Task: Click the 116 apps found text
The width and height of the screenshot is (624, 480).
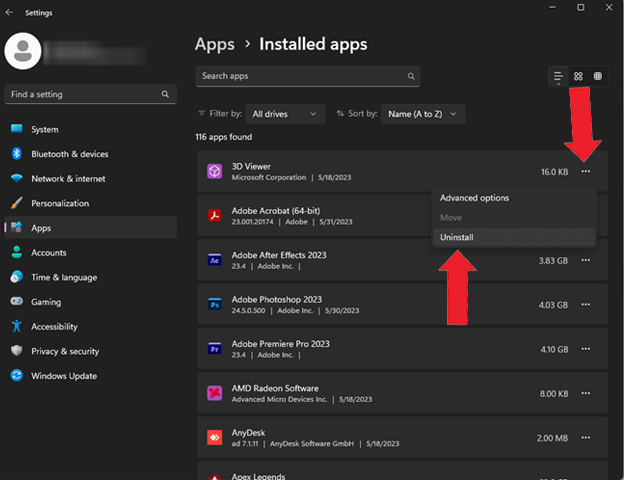Action: point(224,137)
